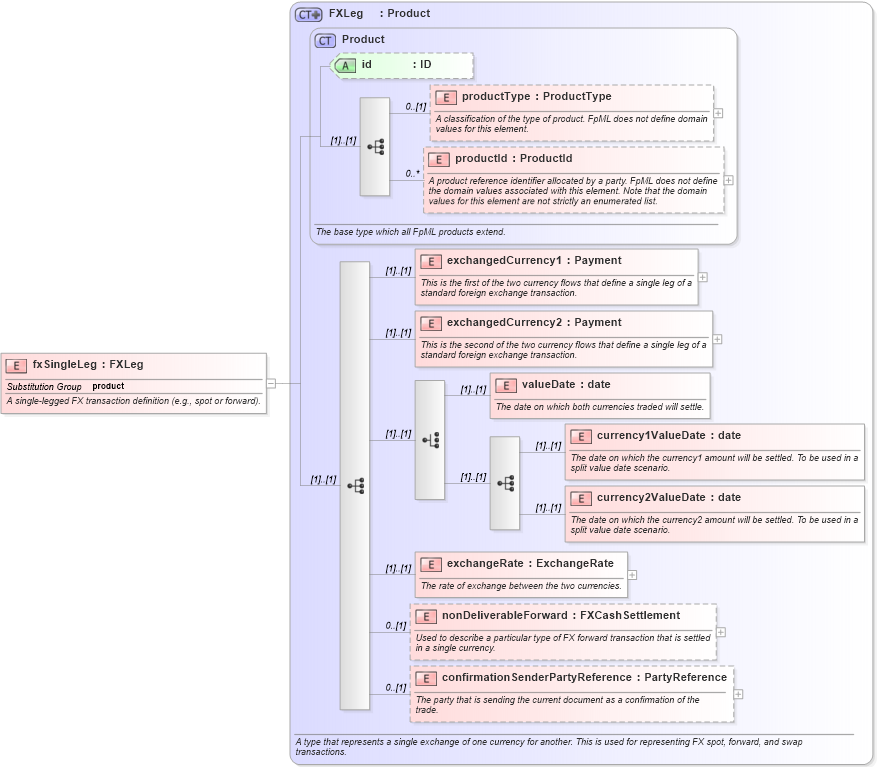The height and width of the screenshot is (767, 878).
Task: Click the E icon on exchangedCurrency1
Action: pos(430,261)
